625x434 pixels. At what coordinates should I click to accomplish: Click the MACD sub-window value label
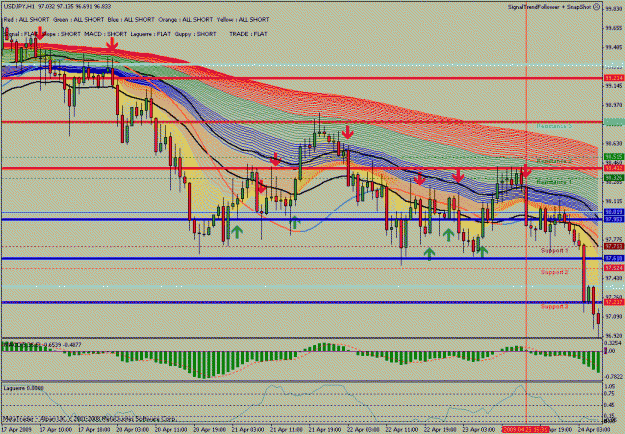click(42, 344)
